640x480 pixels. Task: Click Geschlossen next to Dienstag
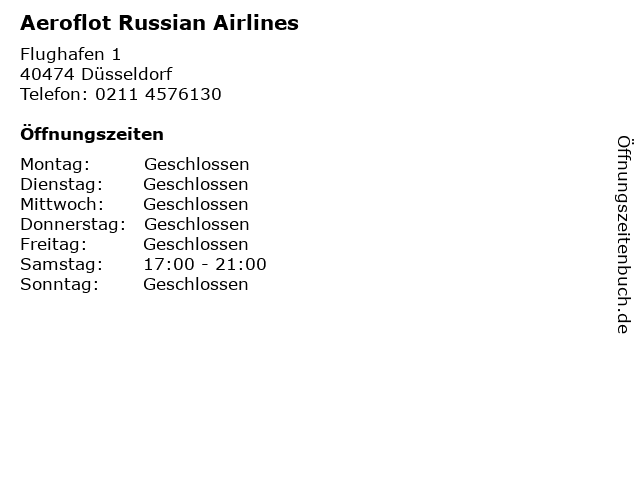click(x=196, y=184)
